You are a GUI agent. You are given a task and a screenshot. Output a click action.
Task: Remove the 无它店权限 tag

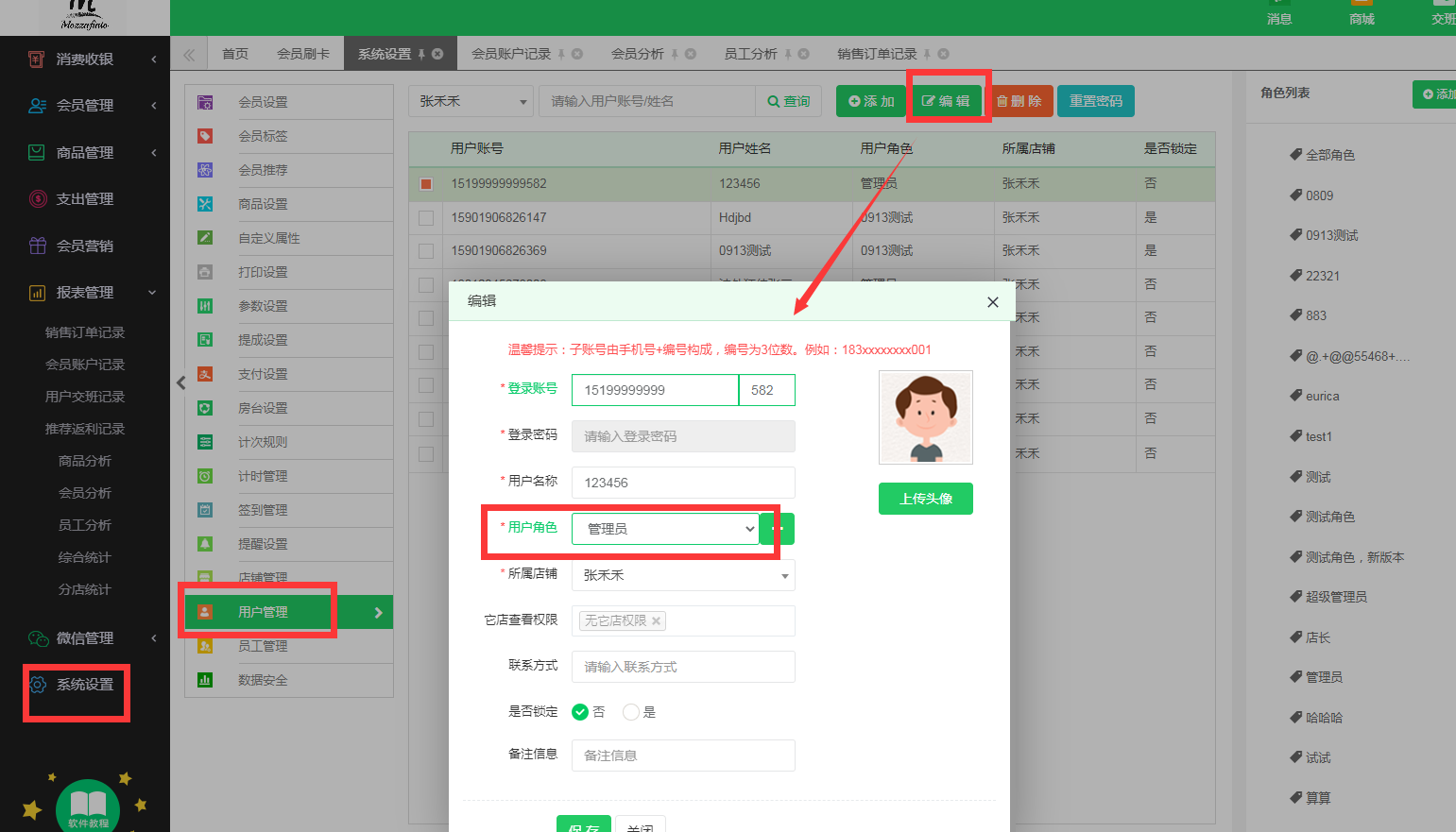(656, 620)
